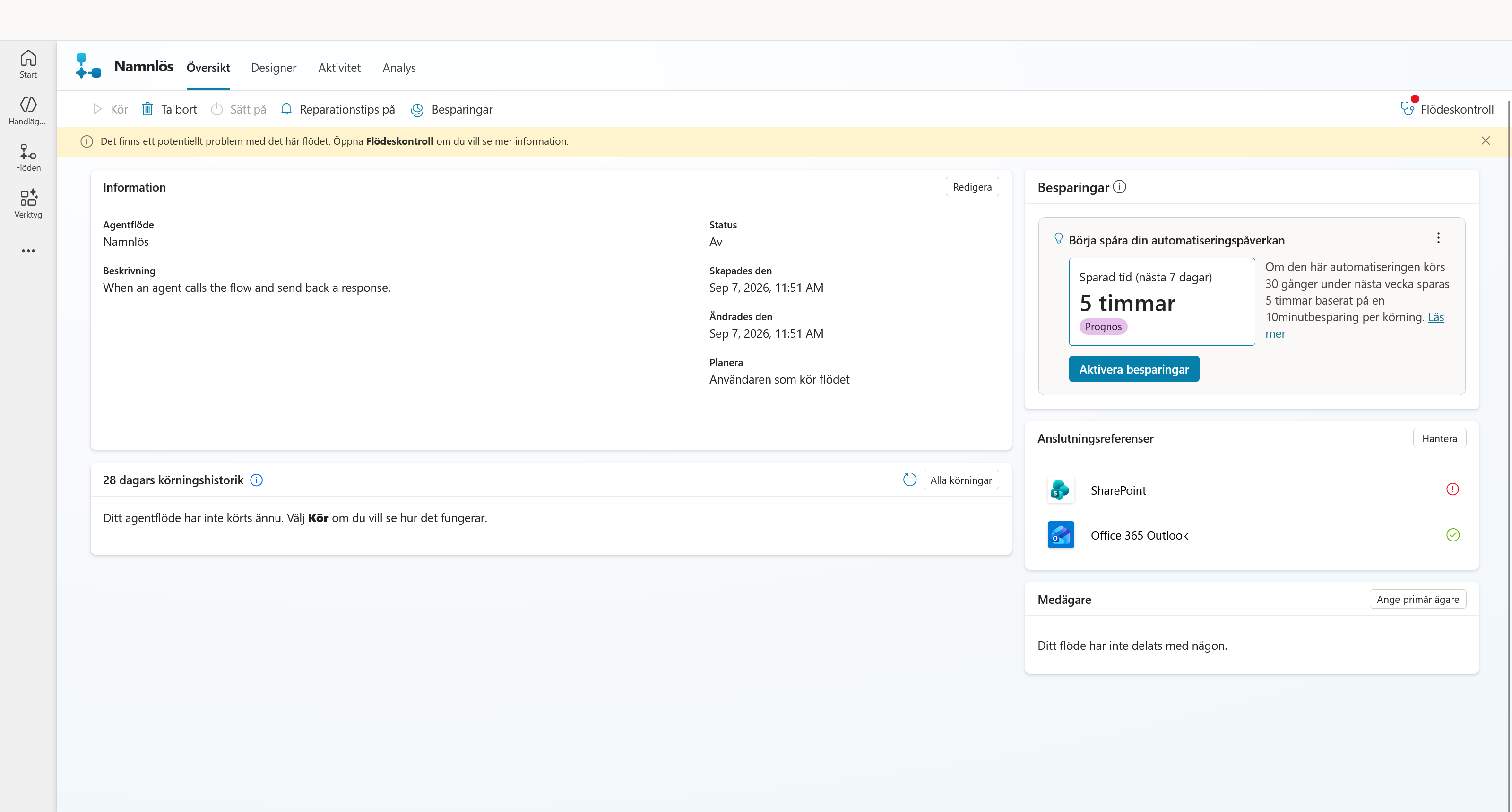Click the agent flow logo icon
This screenshot has height=812, width=1512.
[88, 66]
